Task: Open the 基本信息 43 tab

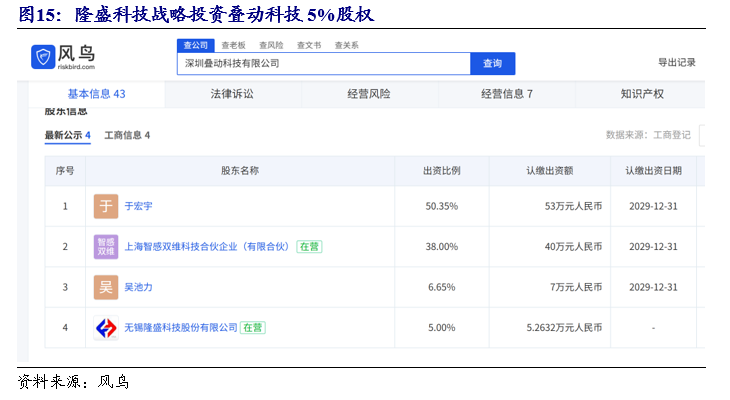Action: (x=96, y=94)
